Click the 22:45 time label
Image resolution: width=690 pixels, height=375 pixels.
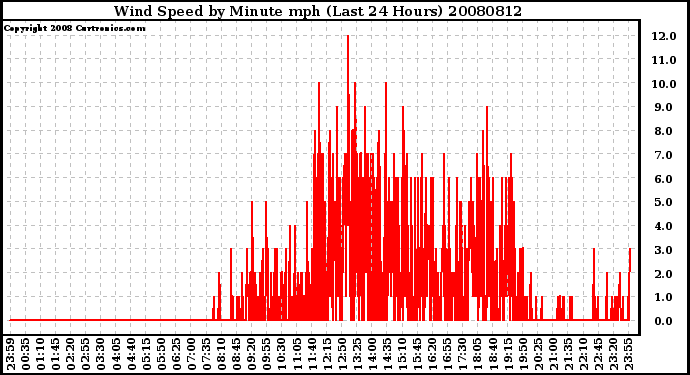[x=598, y=355]
